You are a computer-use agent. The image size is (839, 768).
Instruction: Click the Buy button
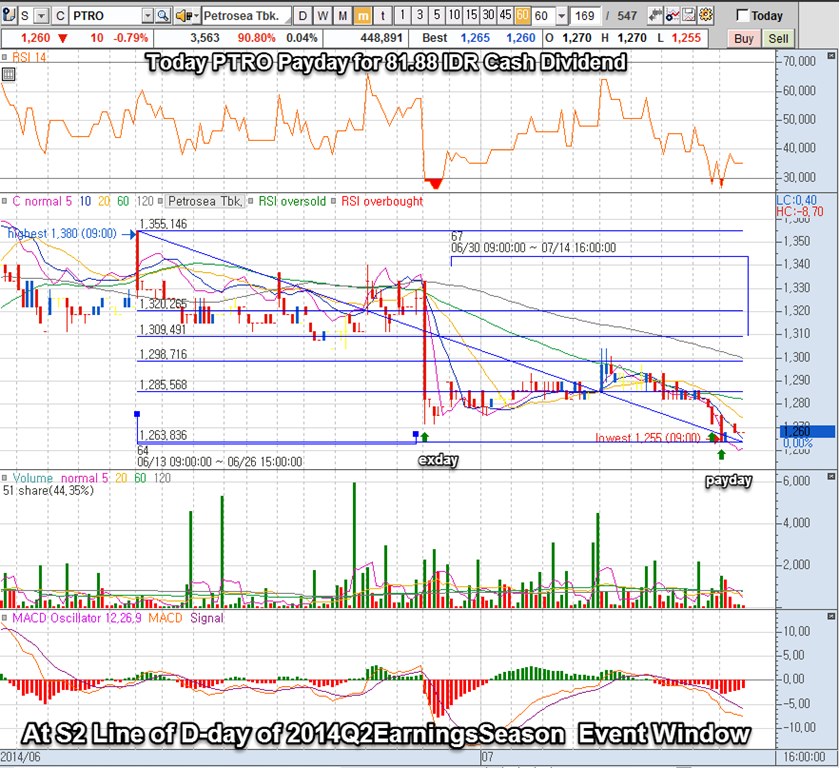point(744,39)
